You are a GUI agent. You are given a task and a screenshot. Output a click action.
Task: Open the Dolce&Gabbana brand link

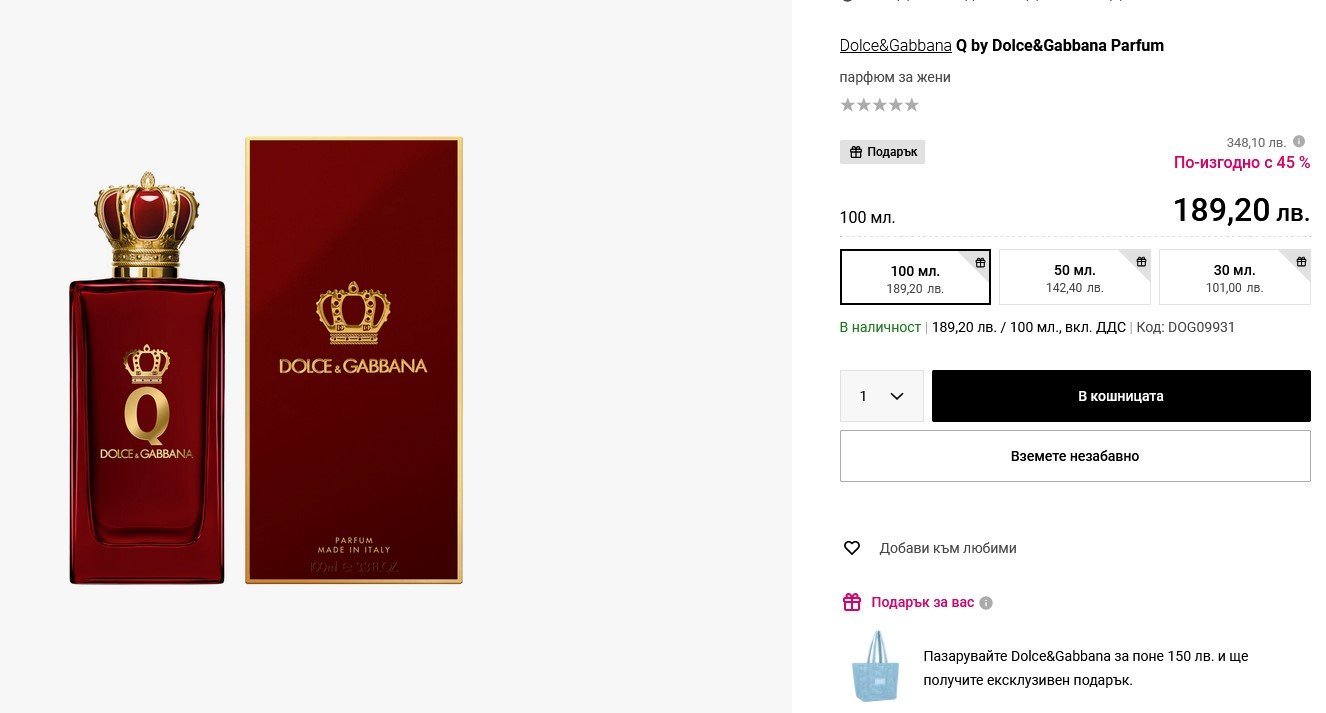895,45
